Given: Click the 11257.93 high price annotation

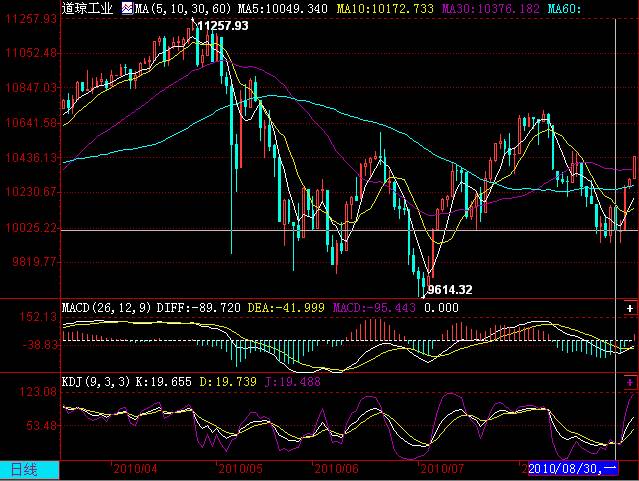Looking at the screenshot, I should click(x=223, y=26).
